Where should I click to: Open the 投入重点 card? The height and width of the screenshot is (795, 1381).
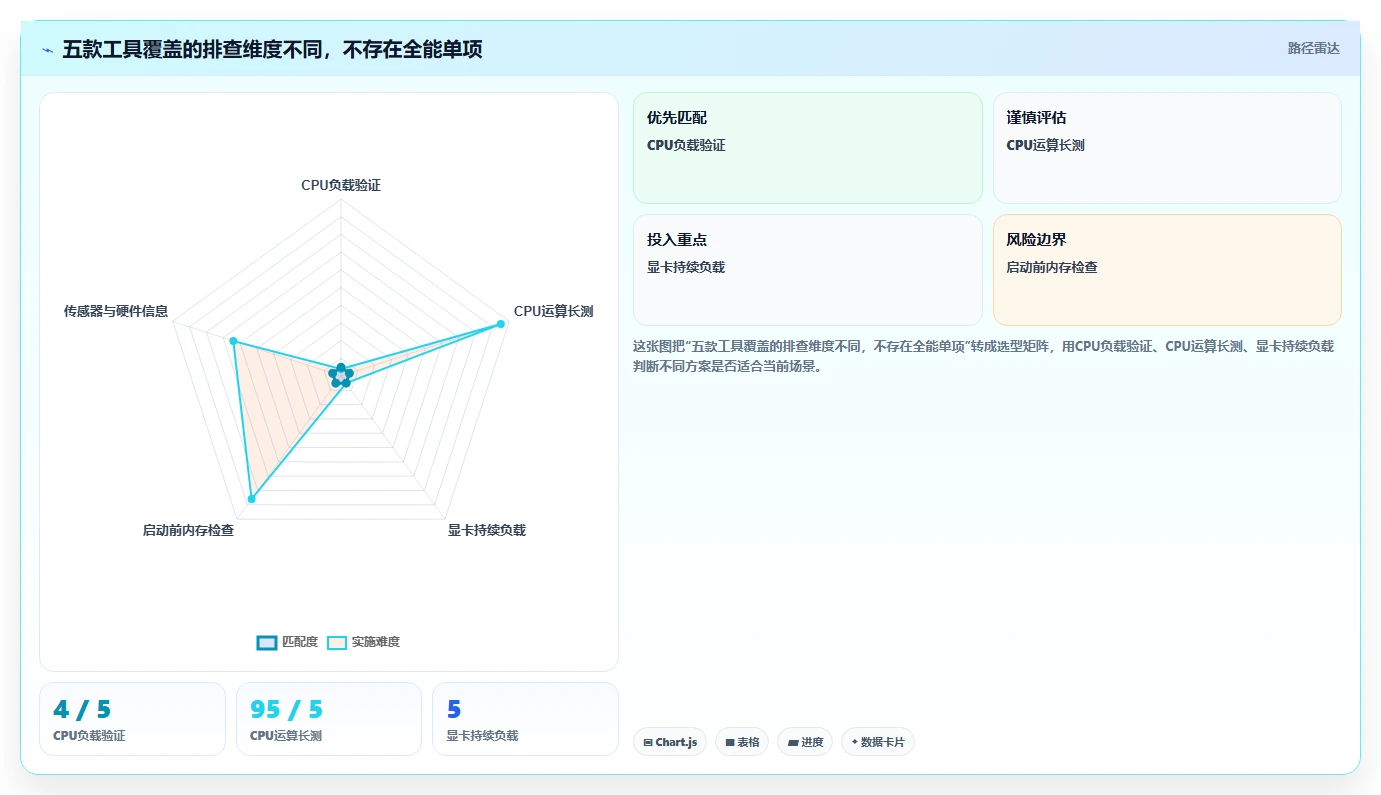click(808, 270)
